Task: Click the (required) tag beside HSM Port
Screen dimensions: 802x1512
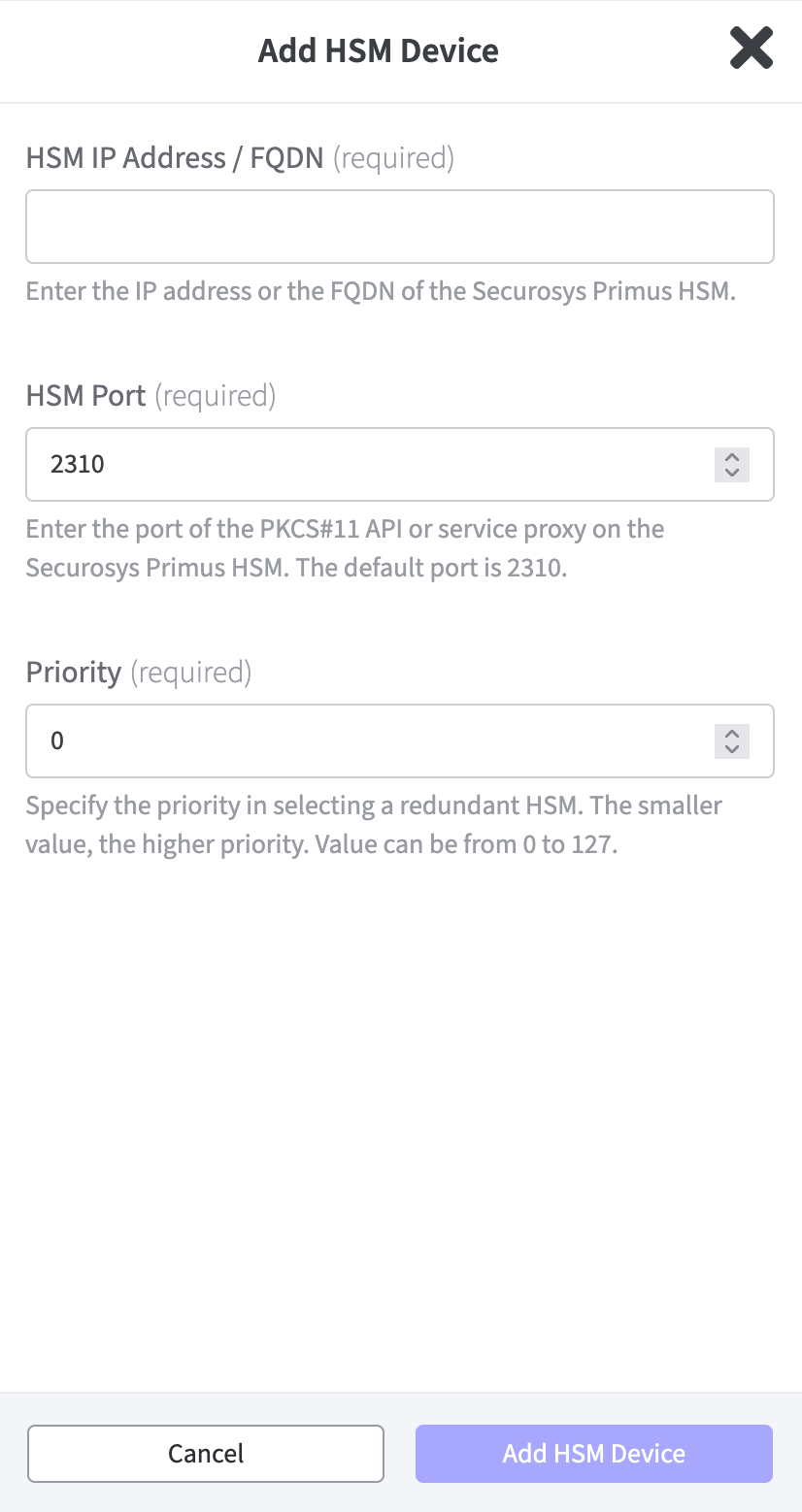Action: click(x=215, y=396)
